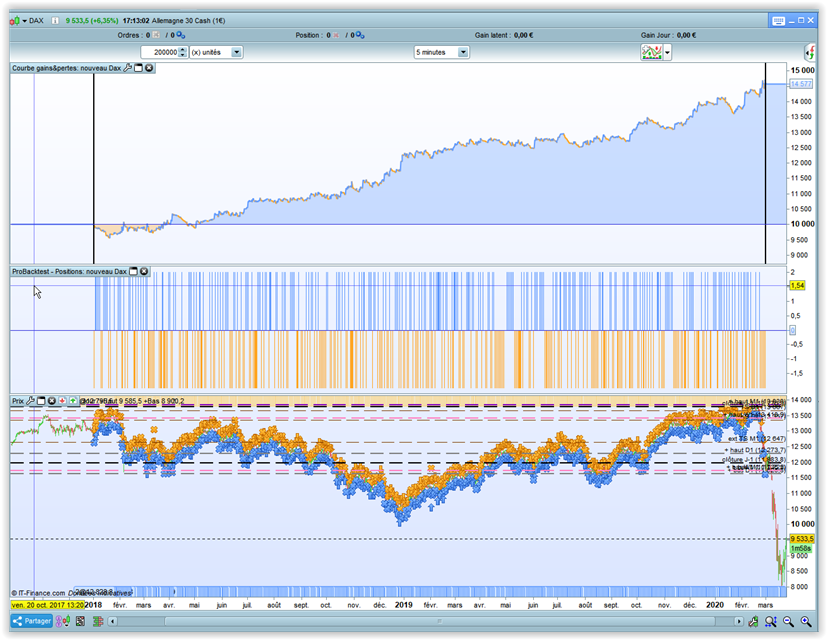Increase the quantity with the up stepper
The image size is (827, 640).
coord(183,50)
